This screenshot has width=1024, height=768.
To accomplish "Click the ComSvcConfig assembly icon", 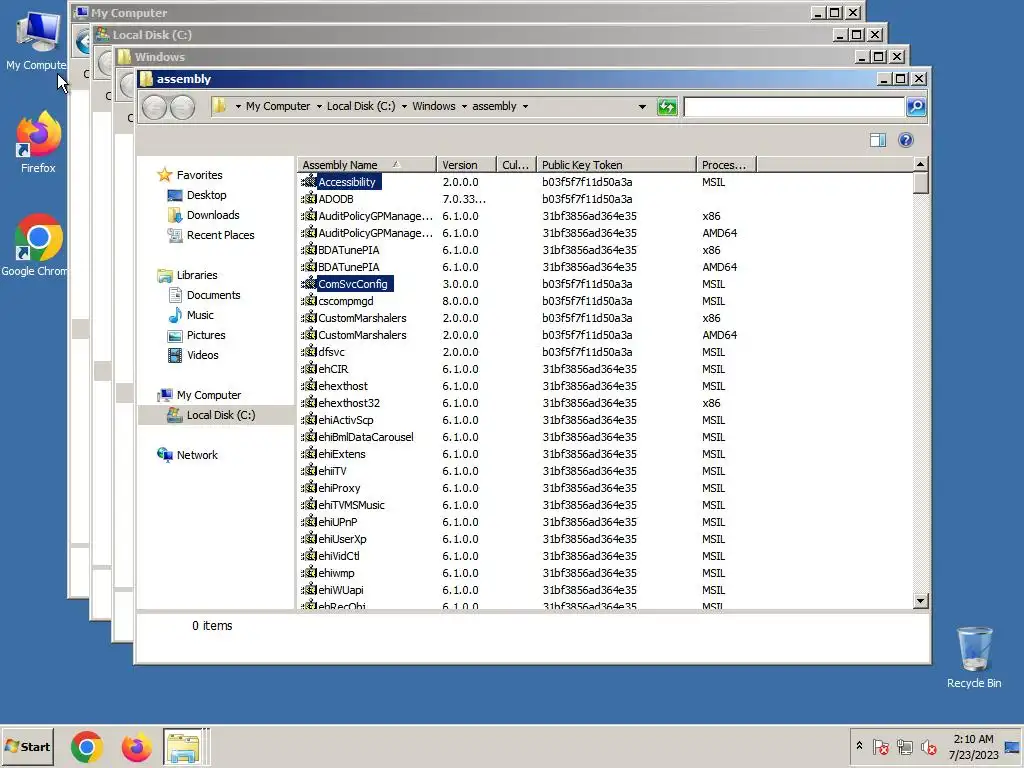I will pos(308,283).
